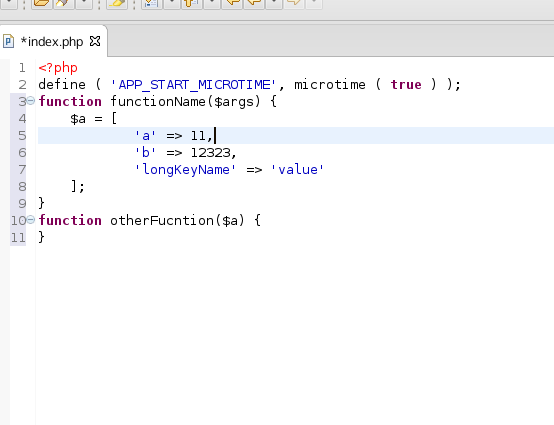This screenshot has width=554, height=425.
Task: Go to Last Edit Location arrow icon
Action: point(232,3)
